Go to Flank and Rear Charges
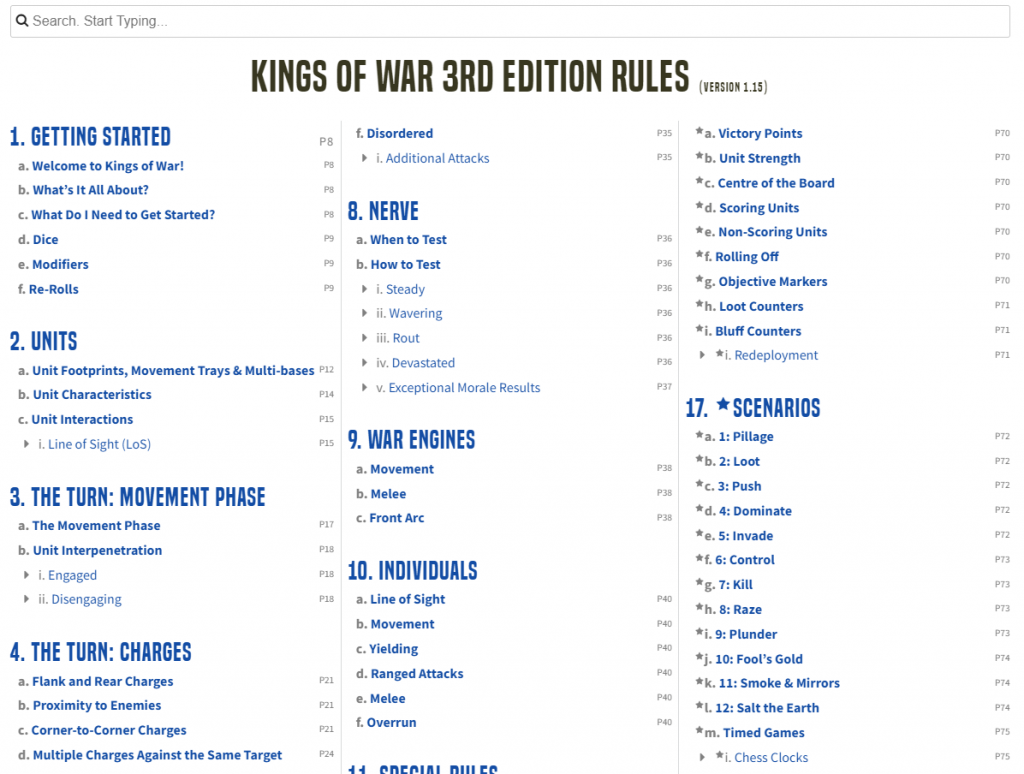The width and height of the screenshot is (1024, 774). (102, 681)
